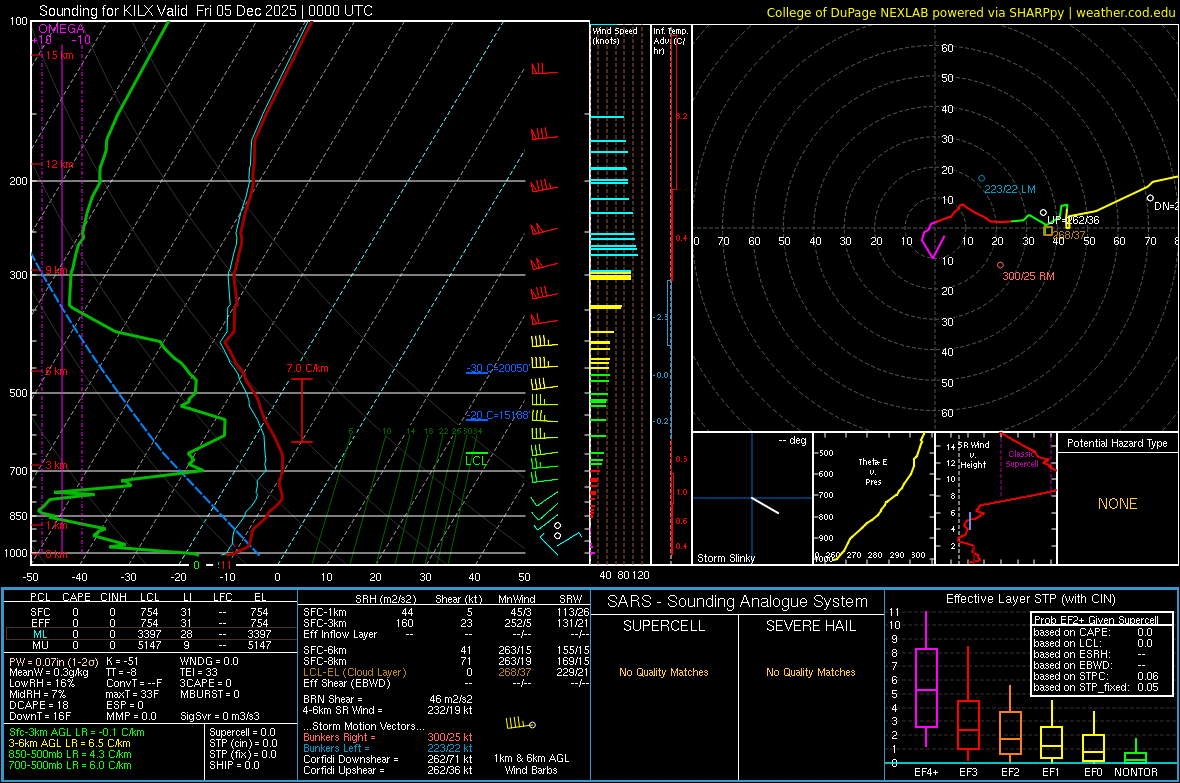Click the 'based on STPC' probability row
The width and height of the screenshot is (1180, 783).
(1096, 676)
